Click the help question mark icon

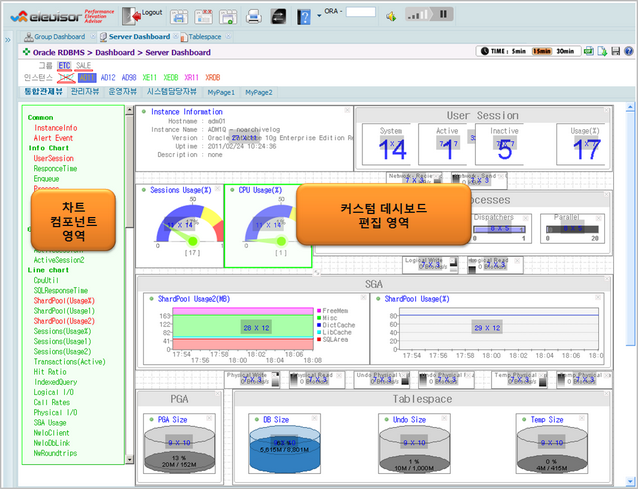coord(304,16)
